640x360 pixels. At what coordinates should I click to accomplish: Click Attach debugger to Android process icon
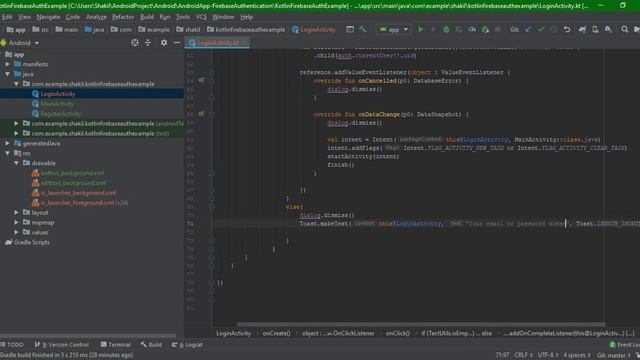pos(485,29)
